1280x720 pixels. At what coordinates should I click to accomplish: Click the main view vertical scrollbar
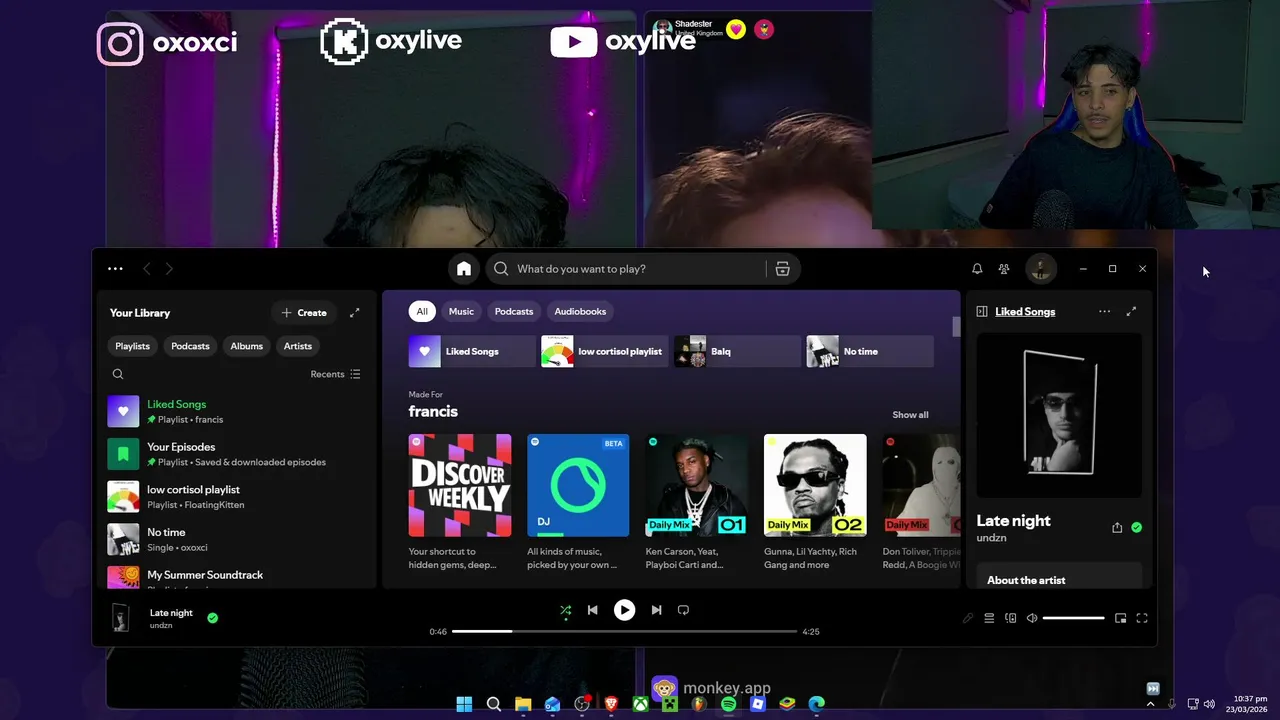pyautogui.click(x=956, y=327)
